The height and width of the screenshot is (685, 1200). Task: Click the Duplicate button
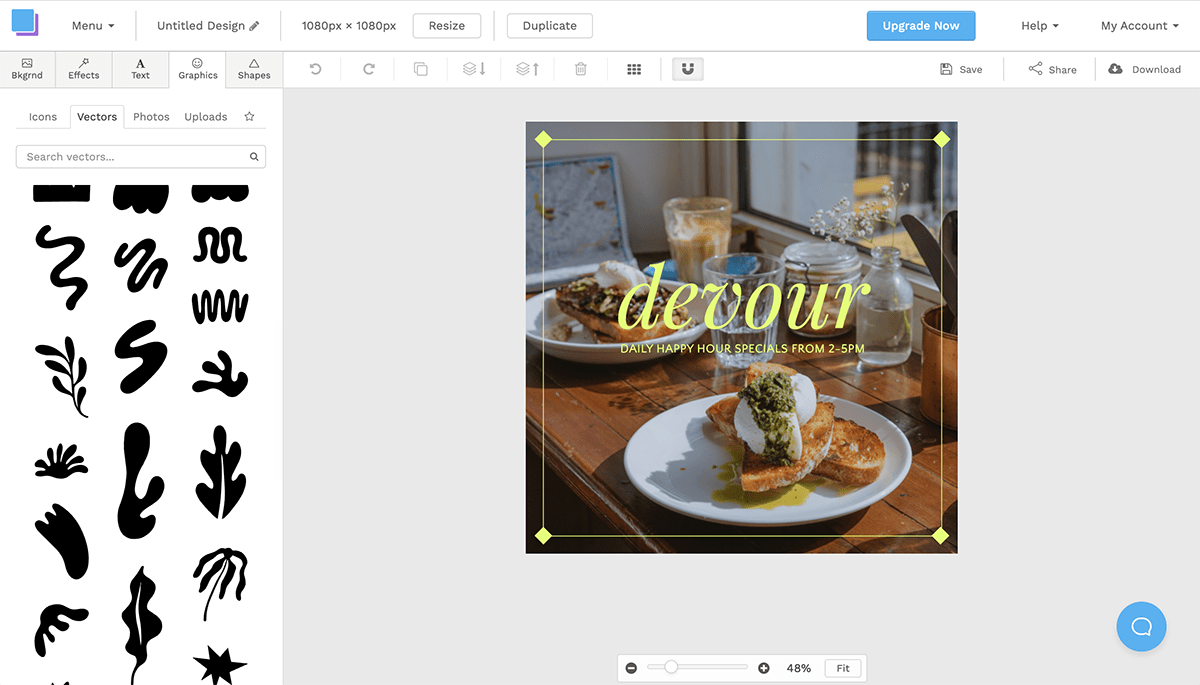[549, 26]
